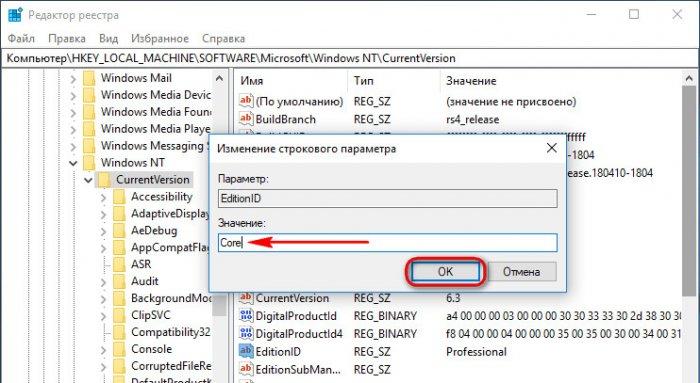Click the Professional value data
This screenshot has width=700, height=383.
pos(476,352)
